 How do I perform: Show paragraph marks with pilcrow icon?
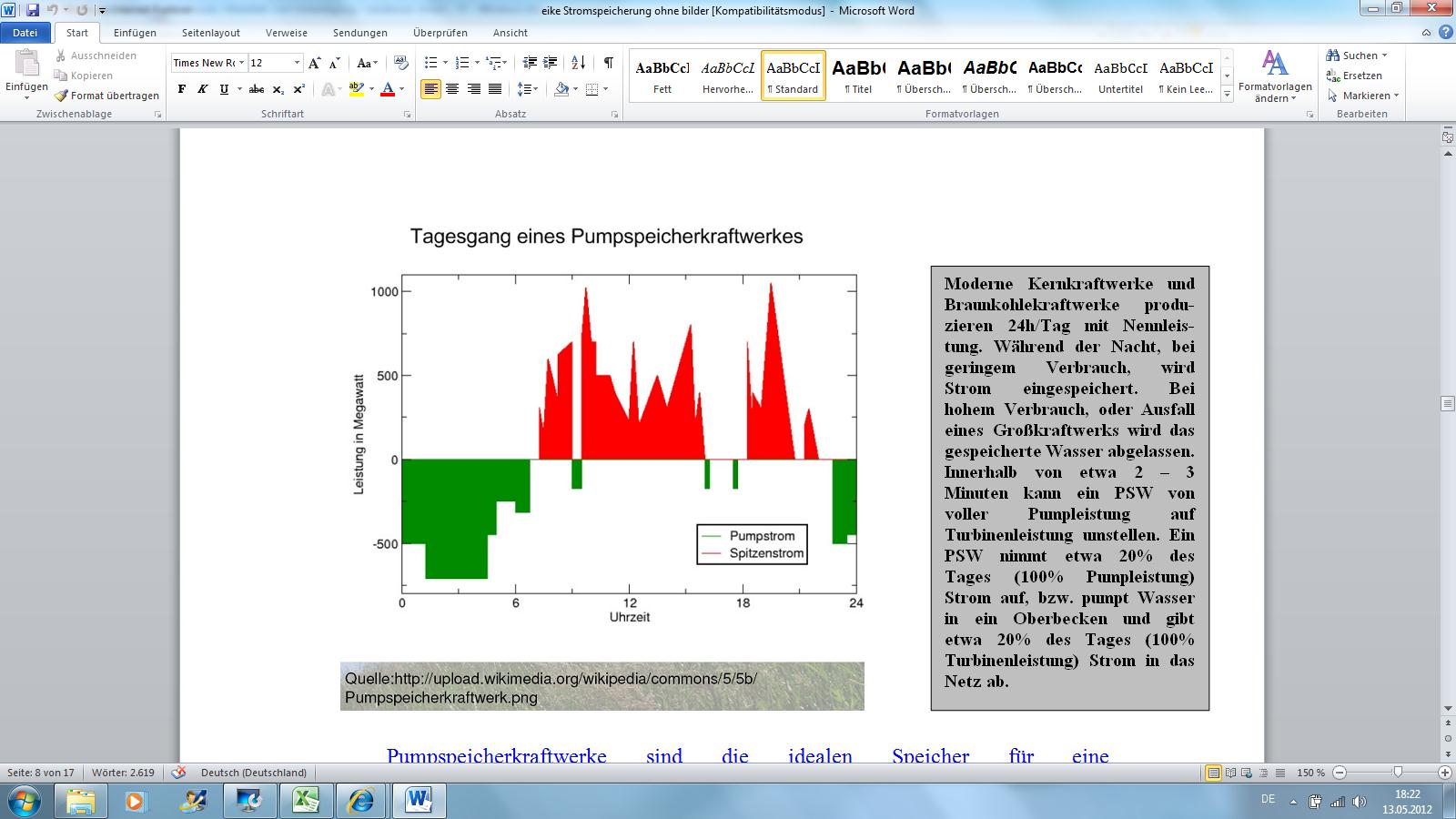pyautogui.click(x=608, y=63)
